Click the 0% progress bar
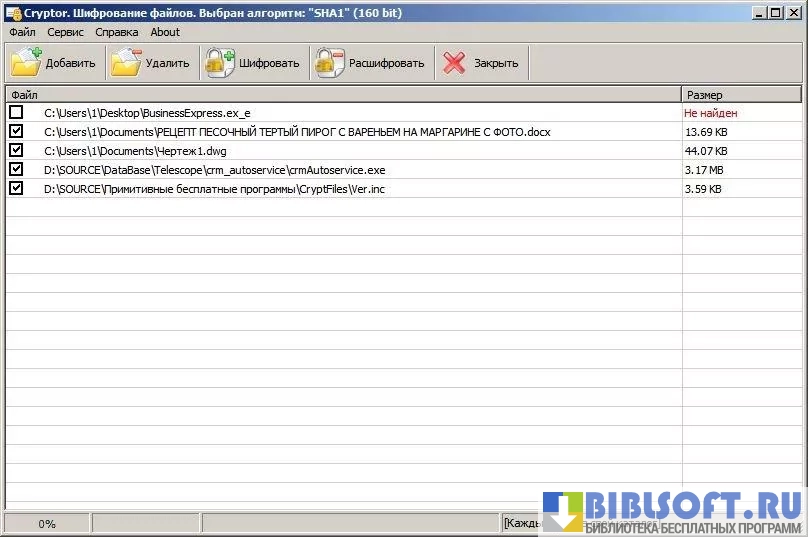The image size is (808, 537). [47, 524]
